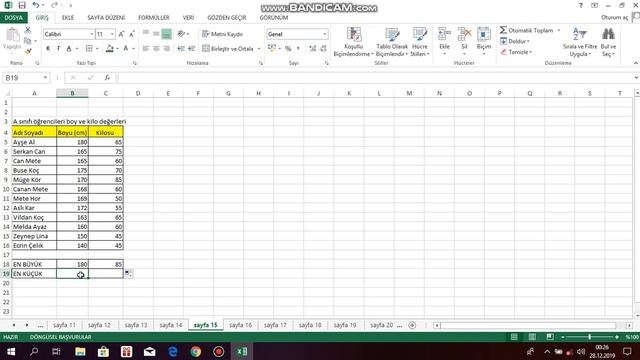Switch to SAYFA DÜZENİ ribbon tab

[106, 18]
